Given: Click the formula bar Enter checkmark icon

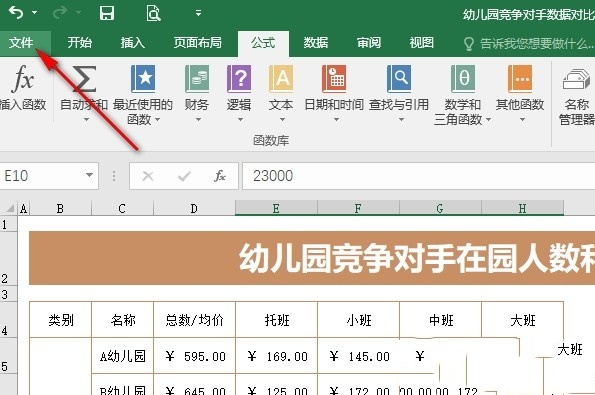Looking at the screenshot, I should click(x=184, y=176).
